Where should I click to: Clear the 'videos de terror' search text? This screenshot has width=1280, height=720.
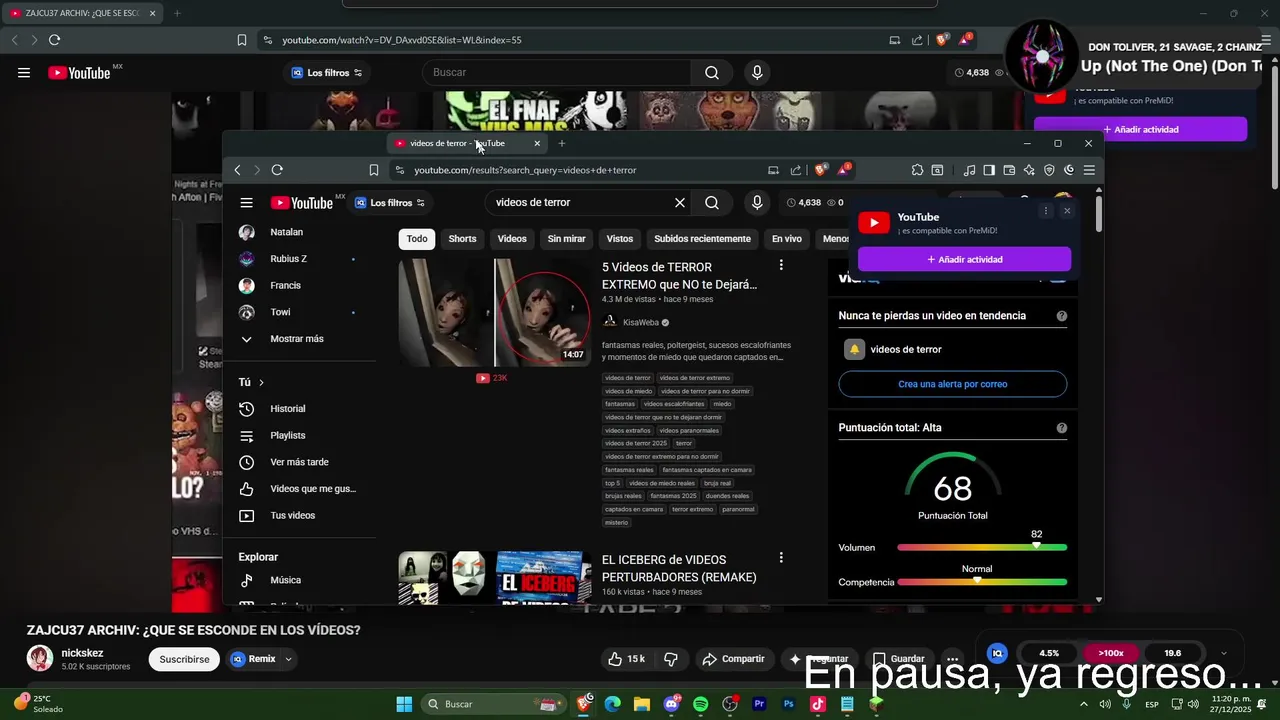(x=680, y=203)
